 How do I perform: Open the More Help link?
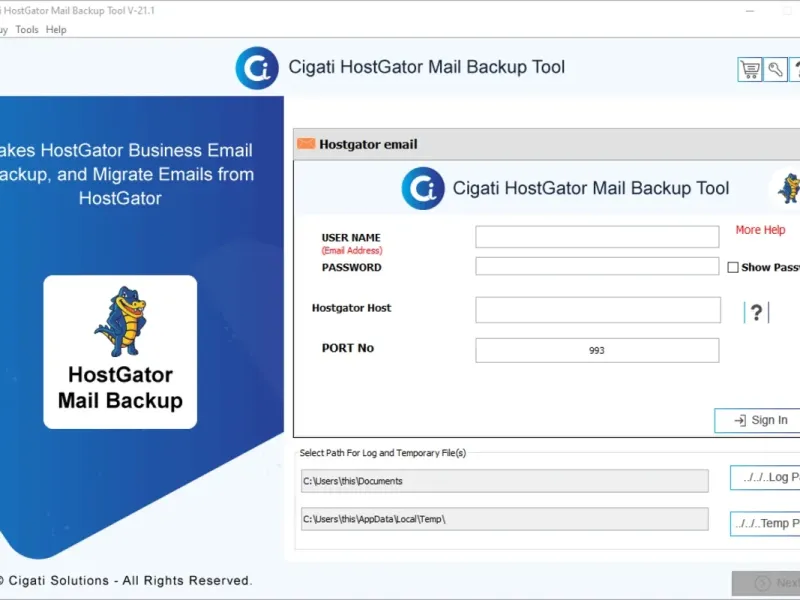[760, 230]
